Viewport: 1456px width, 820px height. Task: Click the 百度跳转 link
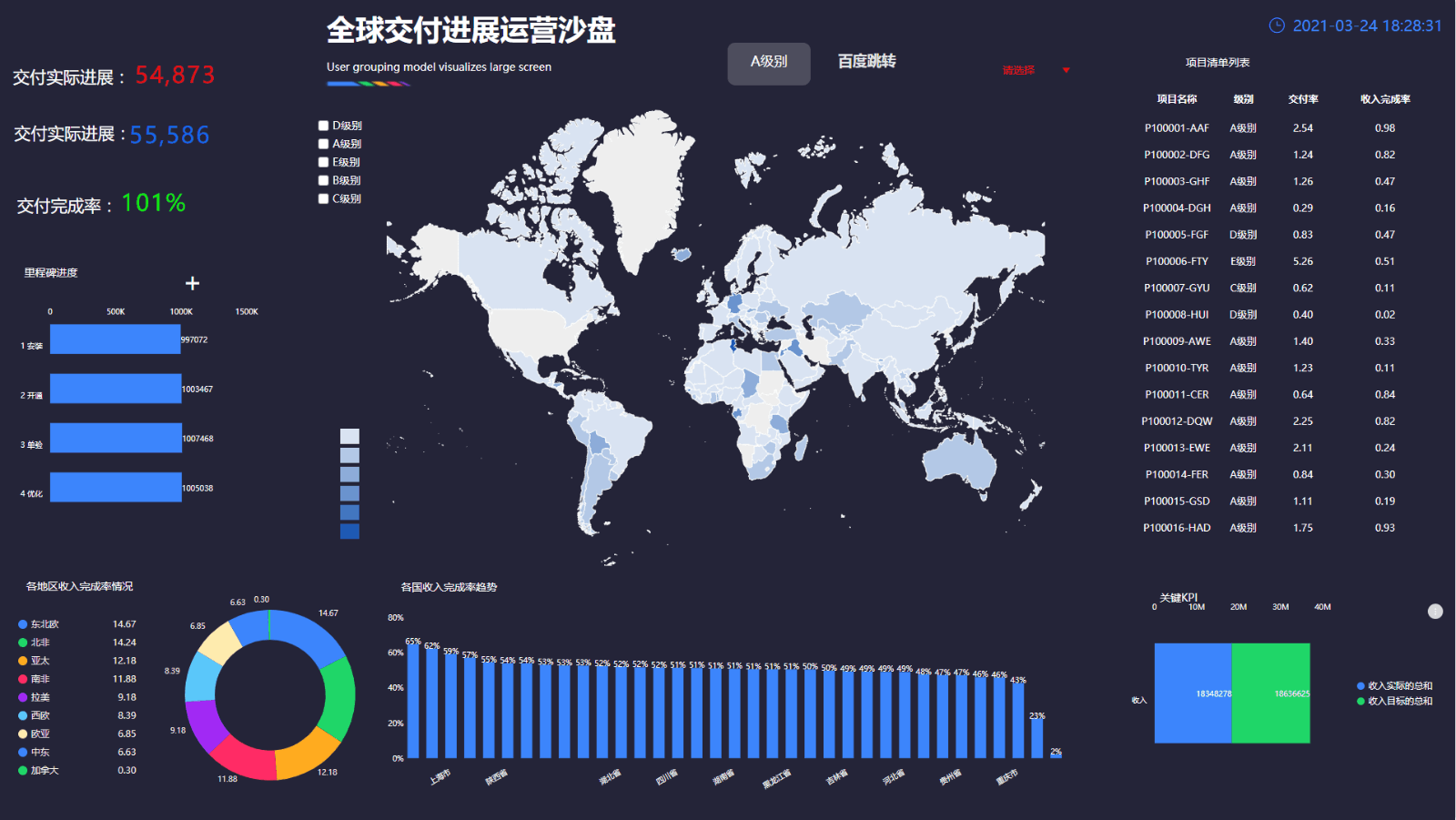click(866, 60)
